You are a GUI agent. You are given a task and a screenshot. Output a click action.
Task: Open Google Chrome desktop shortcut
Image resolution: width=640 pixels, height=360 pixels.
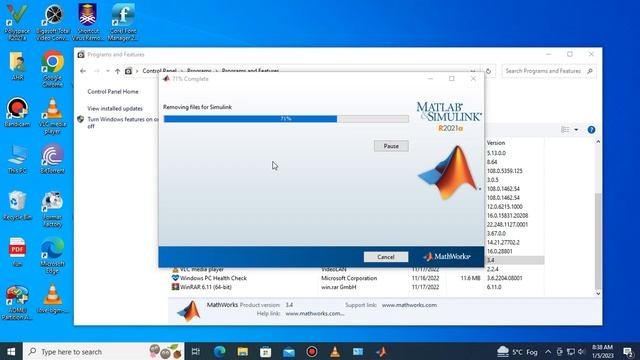click(x=53, y=69)
